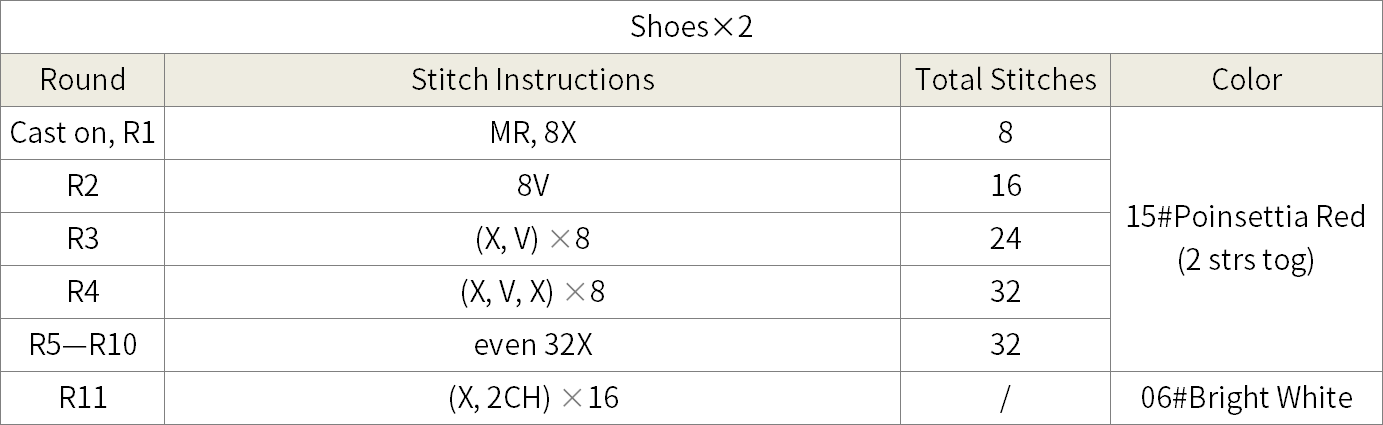Click the Color column header
The height and width of the screenshot is (425, 1383).
coord(1246,80)
